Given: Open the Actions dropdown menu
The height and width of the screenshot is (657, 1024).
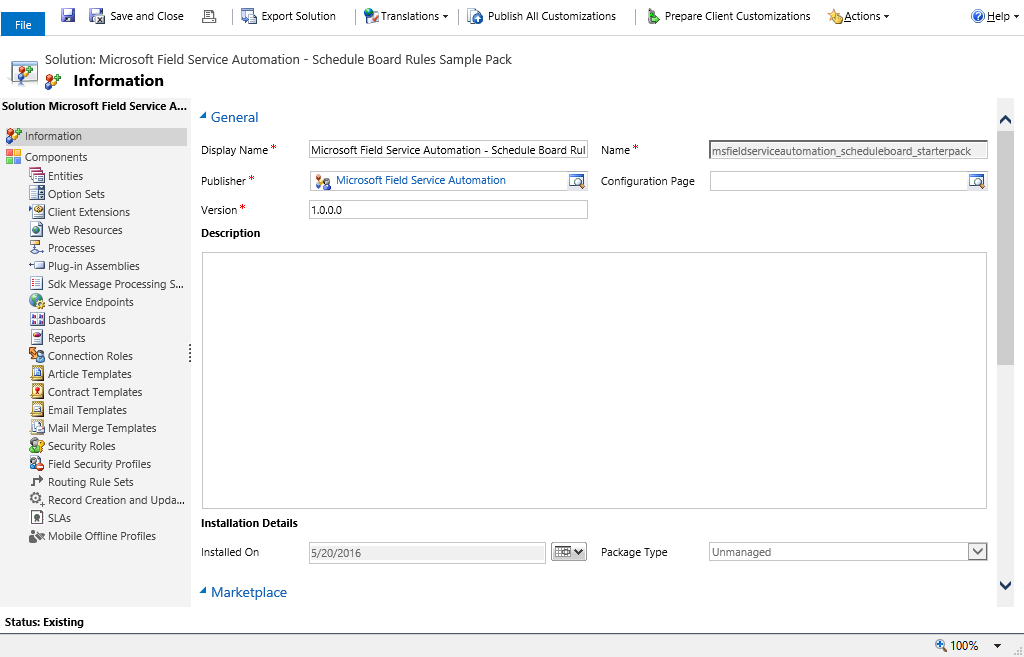Looking at the screenshot, I should 859,16.
